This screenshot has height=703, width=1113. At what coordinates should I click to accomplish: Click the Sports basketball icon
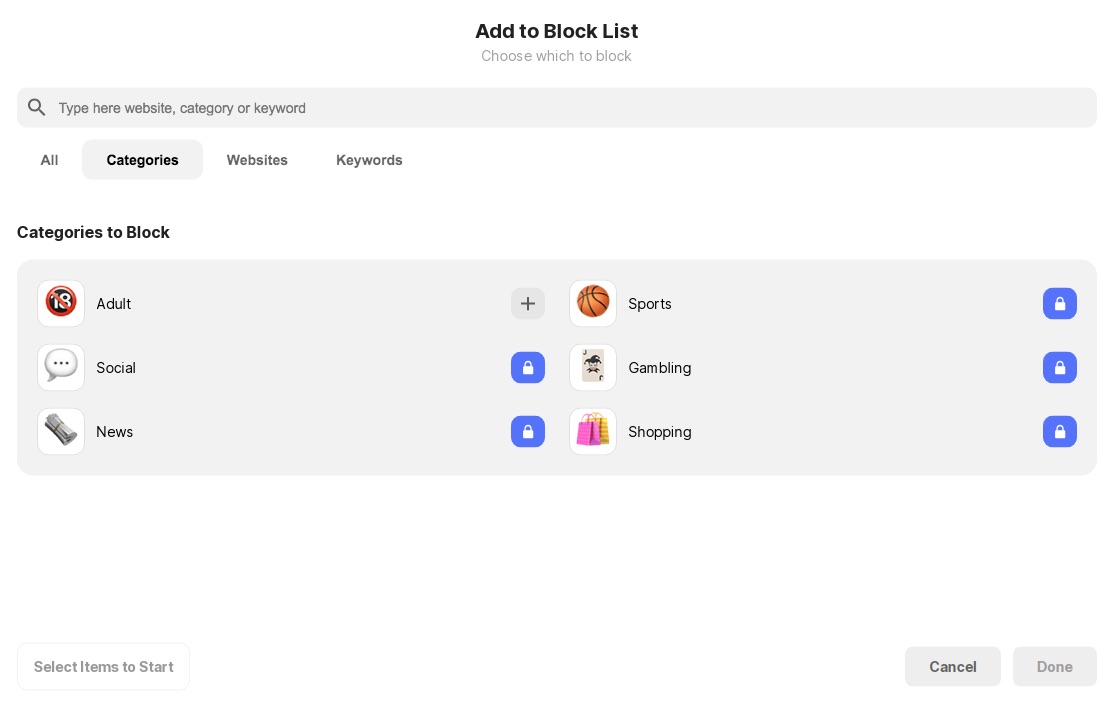point(593,303)
